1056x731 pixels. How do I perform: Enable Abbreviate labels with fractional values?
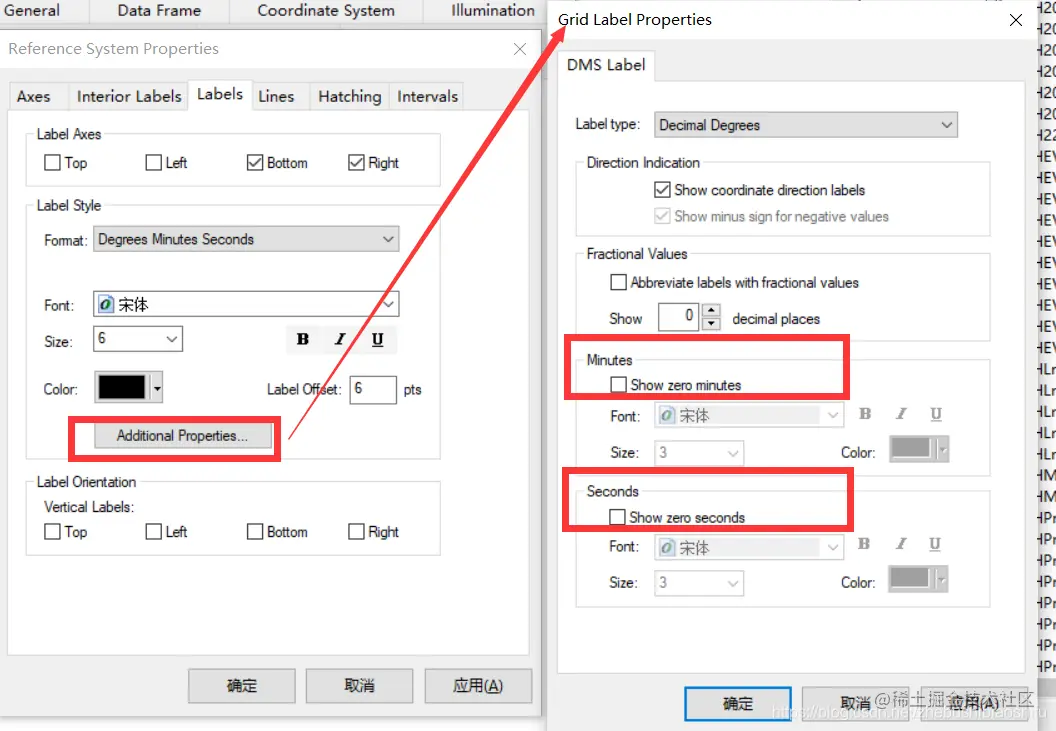(x=618, y=282)
